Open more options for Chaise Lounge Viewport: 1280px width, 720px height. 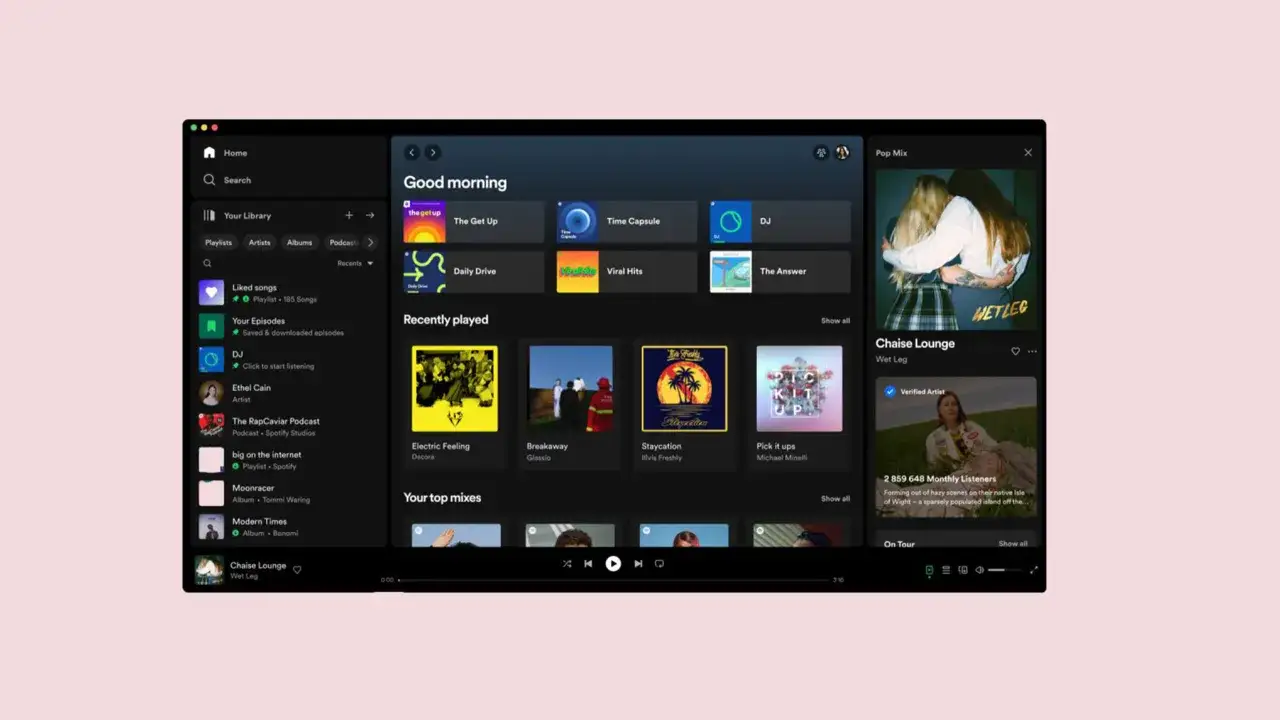click(1032, 351)
